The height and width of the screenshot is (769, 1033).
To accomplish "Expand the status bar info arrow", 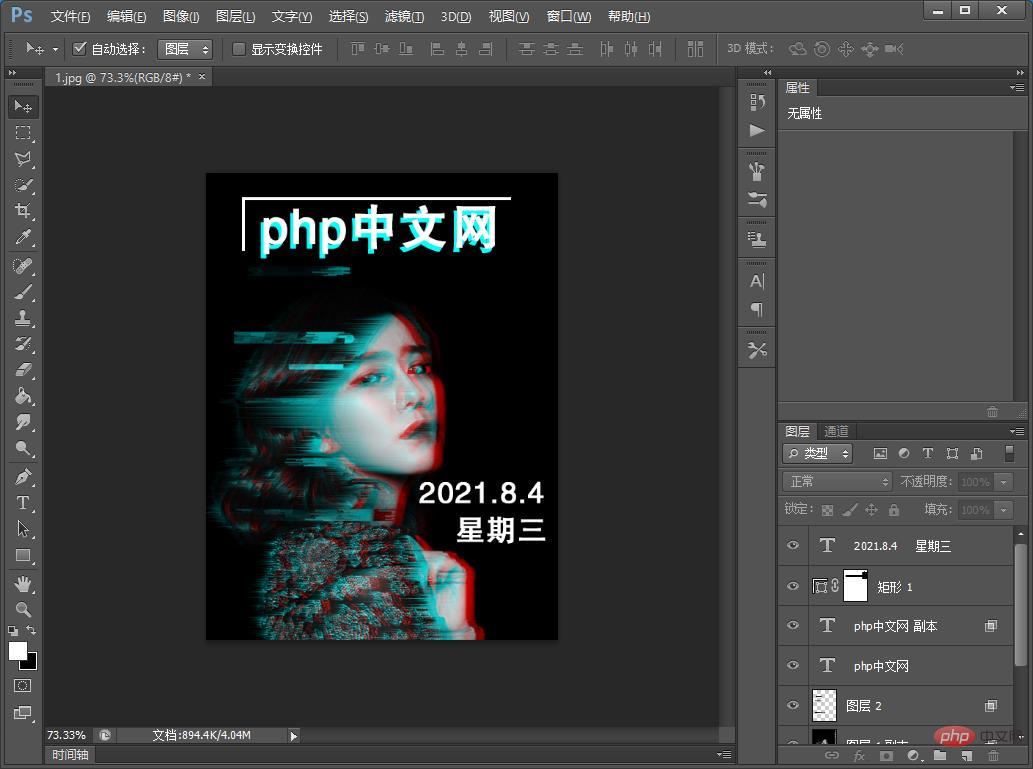I will (x=294, y=735).
